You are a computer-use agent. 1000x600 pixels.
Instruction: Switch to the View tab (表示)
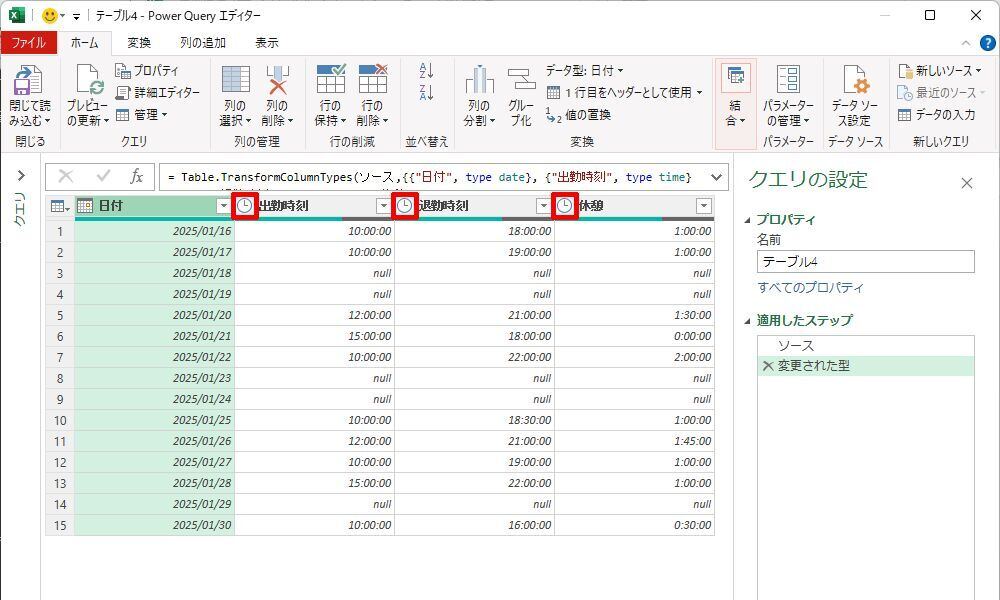(x=267, y=43)
